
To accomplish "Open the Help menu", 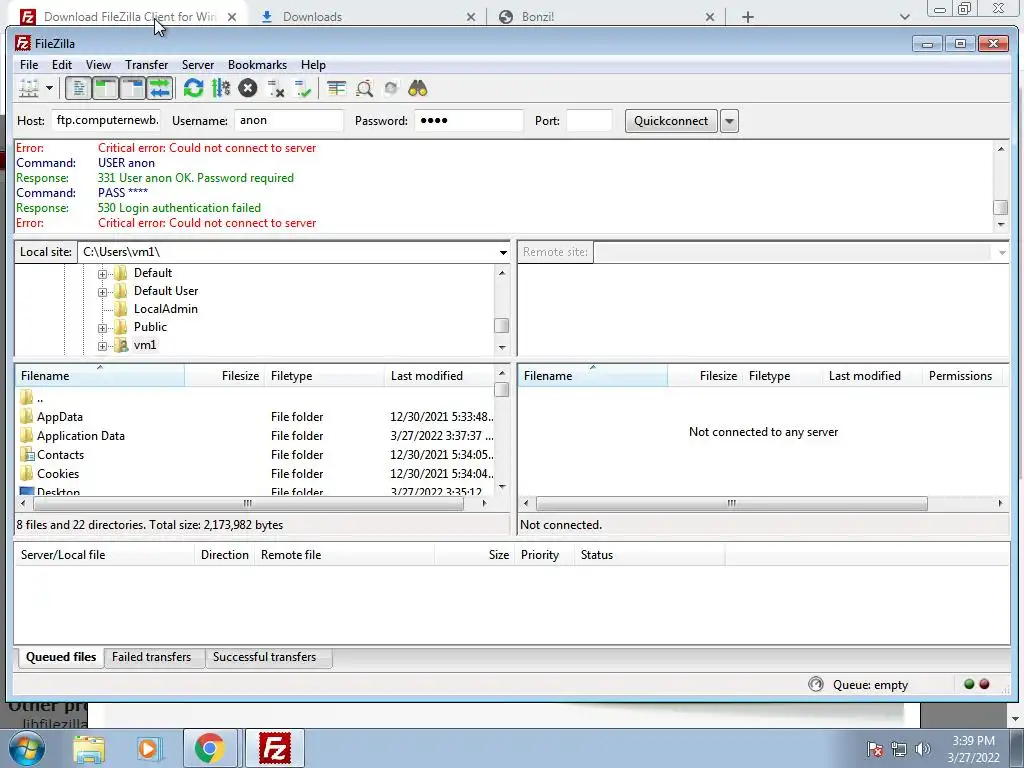I will click(313, 65).
